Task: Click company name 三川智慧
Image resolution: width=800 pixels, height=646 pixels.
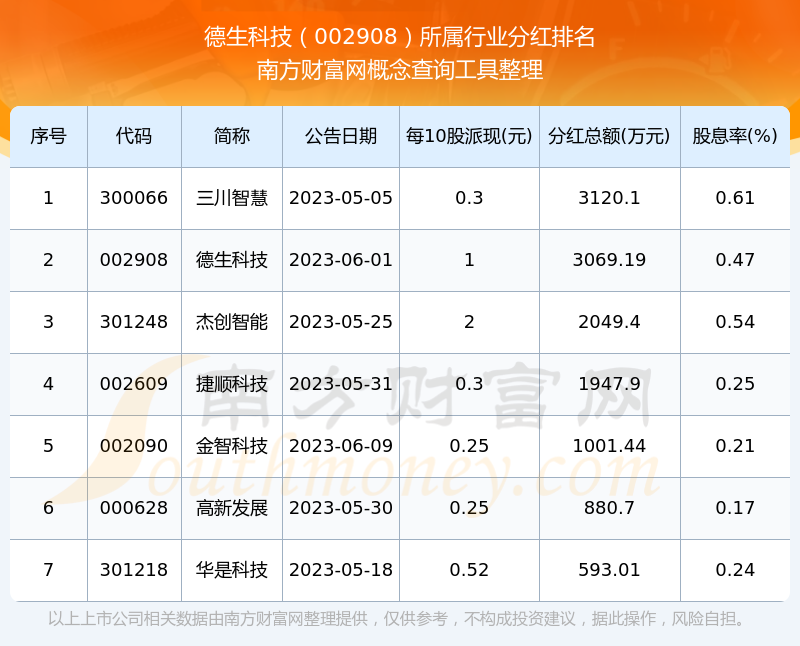Action: [232, 198]
